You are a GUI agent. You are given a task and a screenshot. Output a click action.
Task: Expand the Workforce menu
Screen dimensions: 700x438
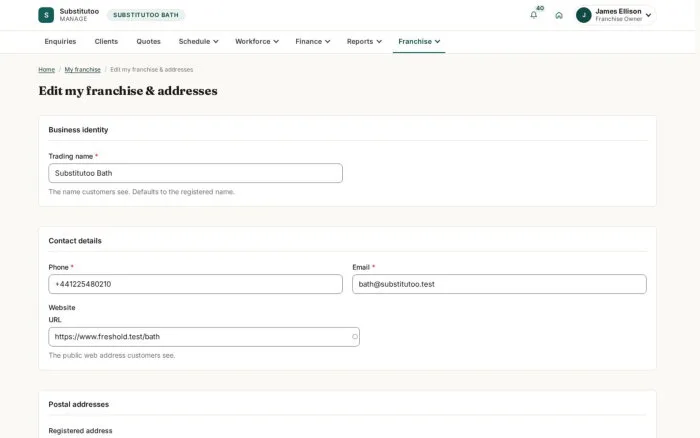(x=257, y=42)
